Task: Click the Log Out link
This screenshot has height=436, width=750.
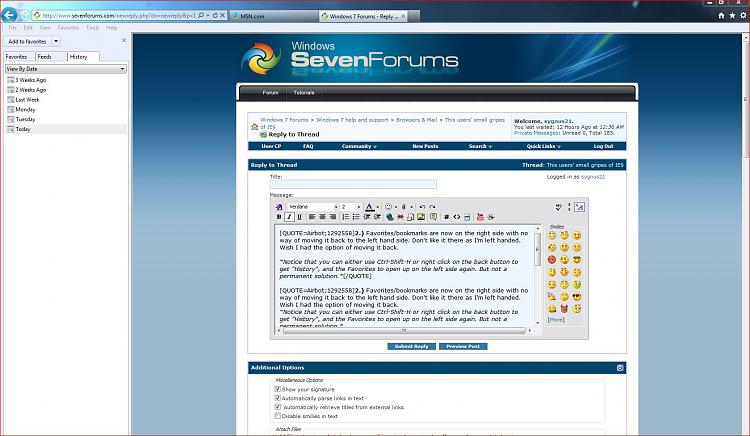Action: pyautogui.click(x=603, y=146)
